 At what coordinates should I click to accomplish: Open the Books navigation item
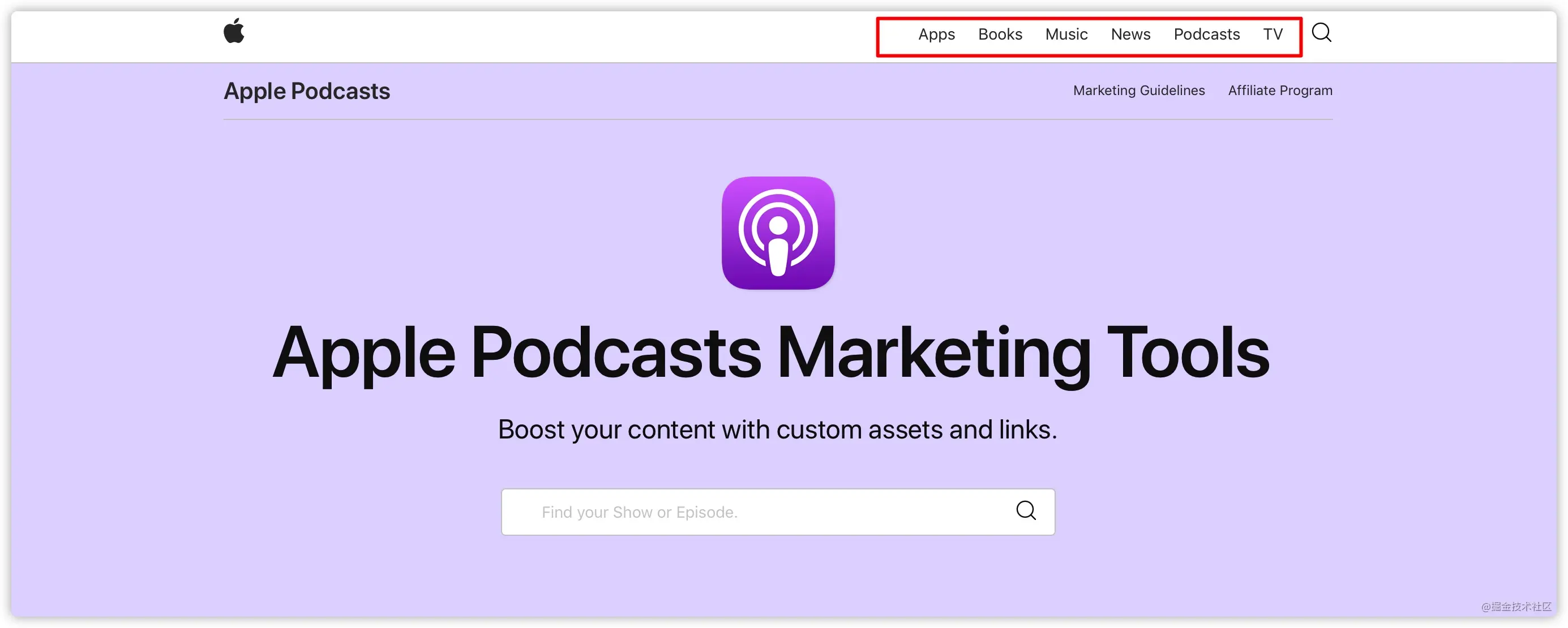point(1000,34)
